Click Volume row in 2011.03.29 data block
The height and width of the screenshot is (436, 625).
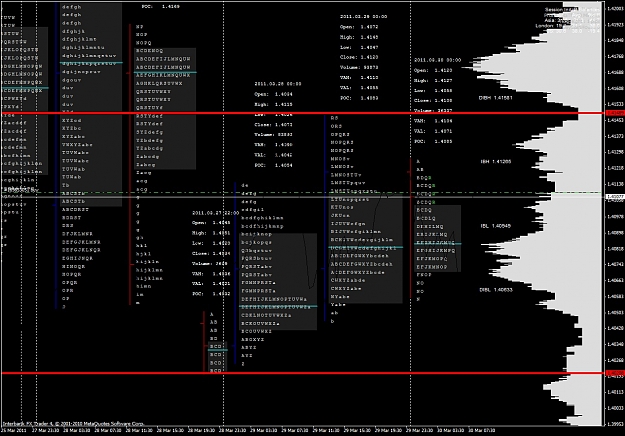(x=359, y=68)
